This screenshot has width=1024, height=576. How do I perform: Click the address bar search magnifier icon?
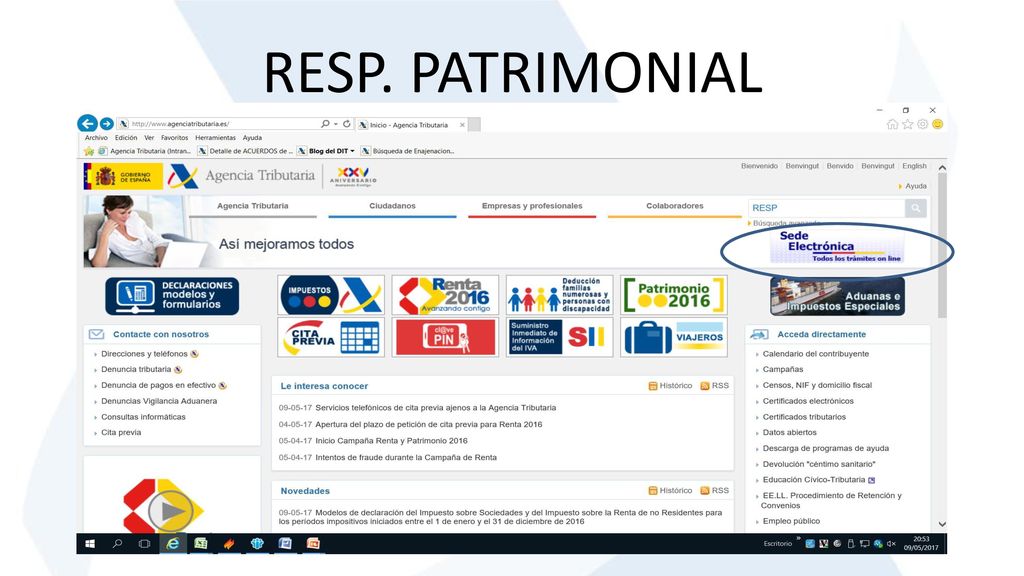[325, 123]
